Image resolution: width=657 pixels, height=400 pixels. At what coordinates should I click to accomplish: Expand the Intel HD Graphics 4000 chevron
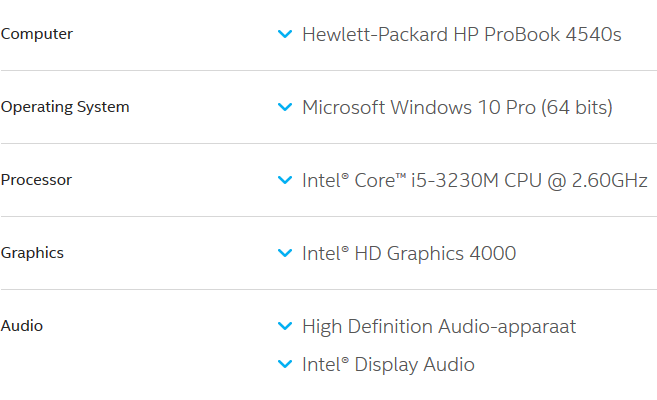pos(284,254)
